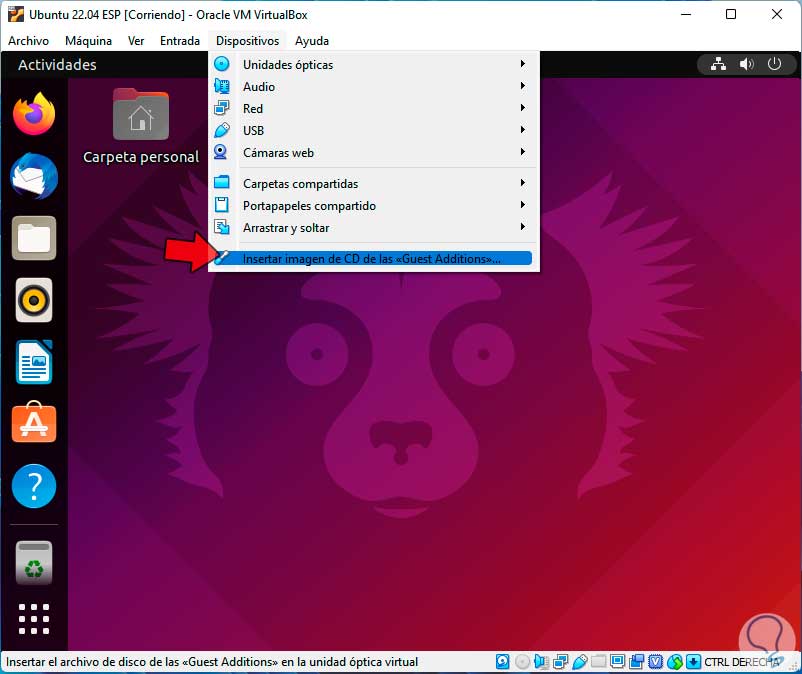The height and width of the screenshot is (674, 802).
Task: Click the USB status bar icon
Action: point(580,662)
